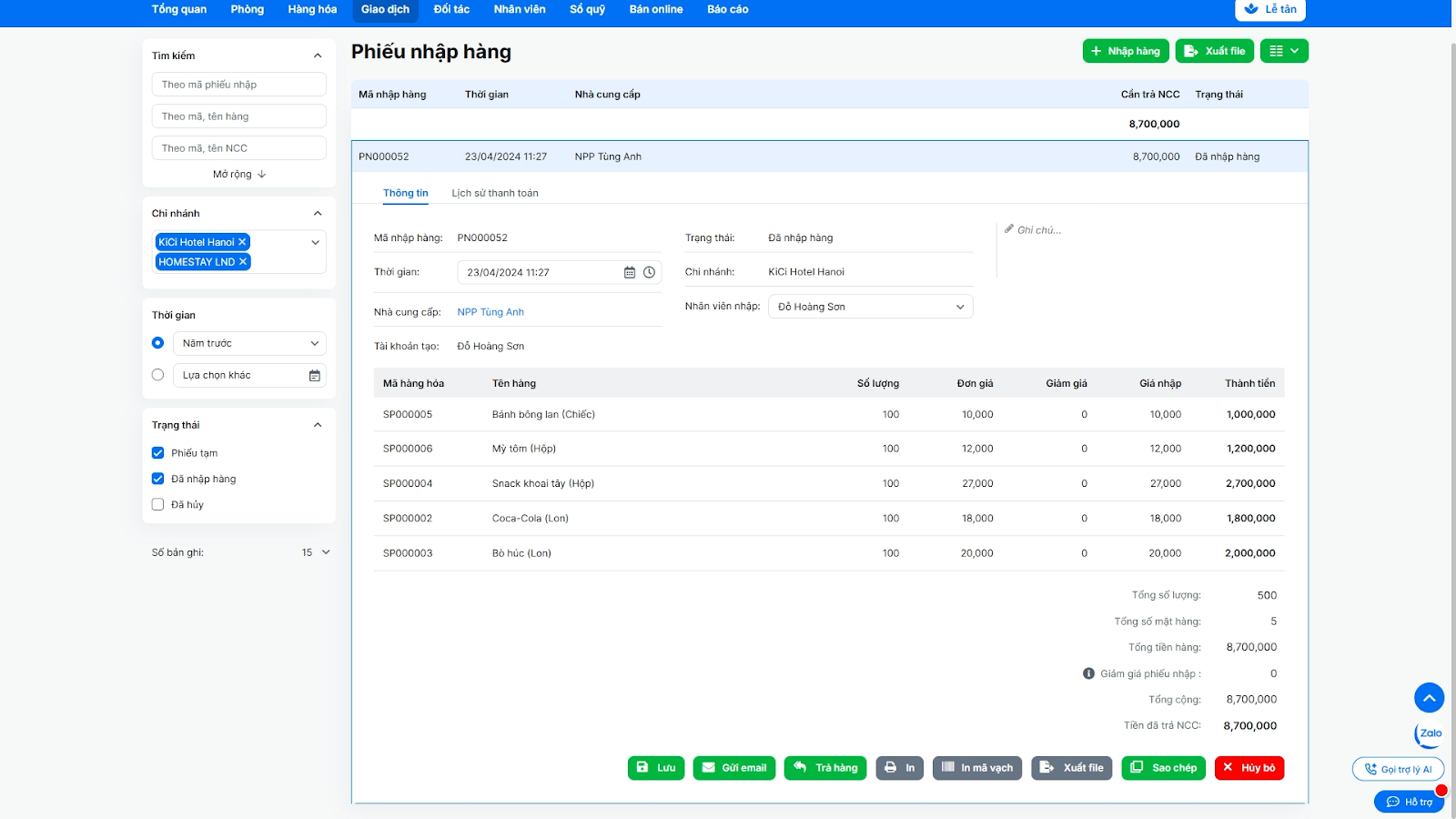Click the Bò húc (Lon) product name

521,553
